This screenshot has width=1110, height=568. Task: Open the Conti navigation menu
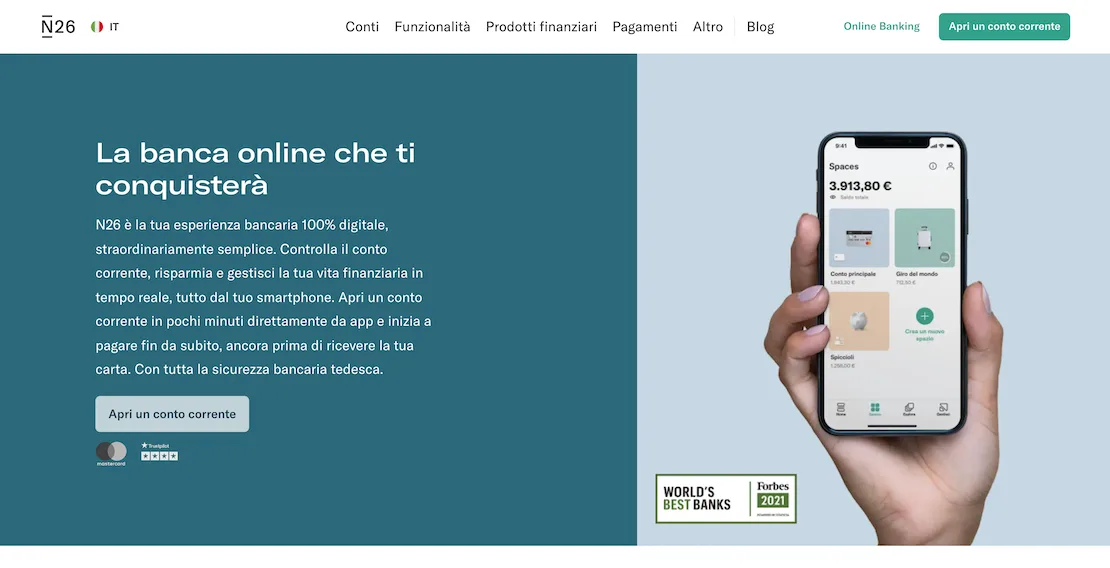pyautogui.click(x=362, y=27)
